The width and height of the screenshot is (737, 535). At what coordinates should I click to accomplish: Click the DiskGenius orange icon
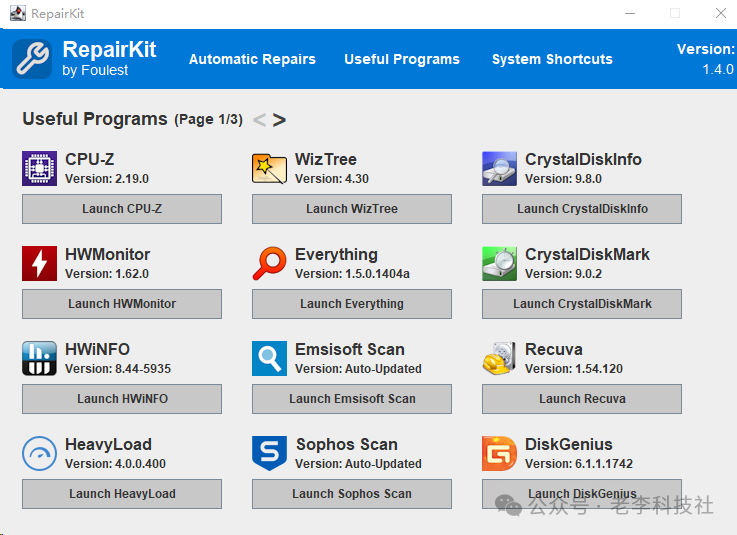pyautogui.click(x=499, y=453)
